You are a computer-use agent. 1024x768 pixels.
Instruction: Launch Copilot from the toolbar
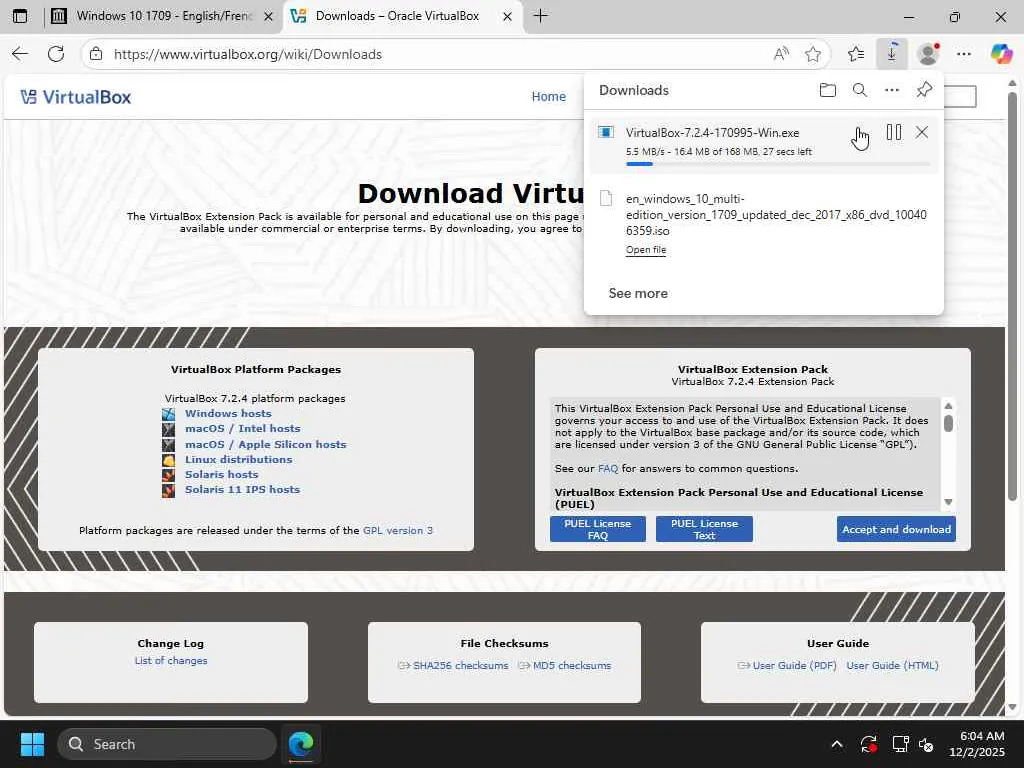point(1000,54)
